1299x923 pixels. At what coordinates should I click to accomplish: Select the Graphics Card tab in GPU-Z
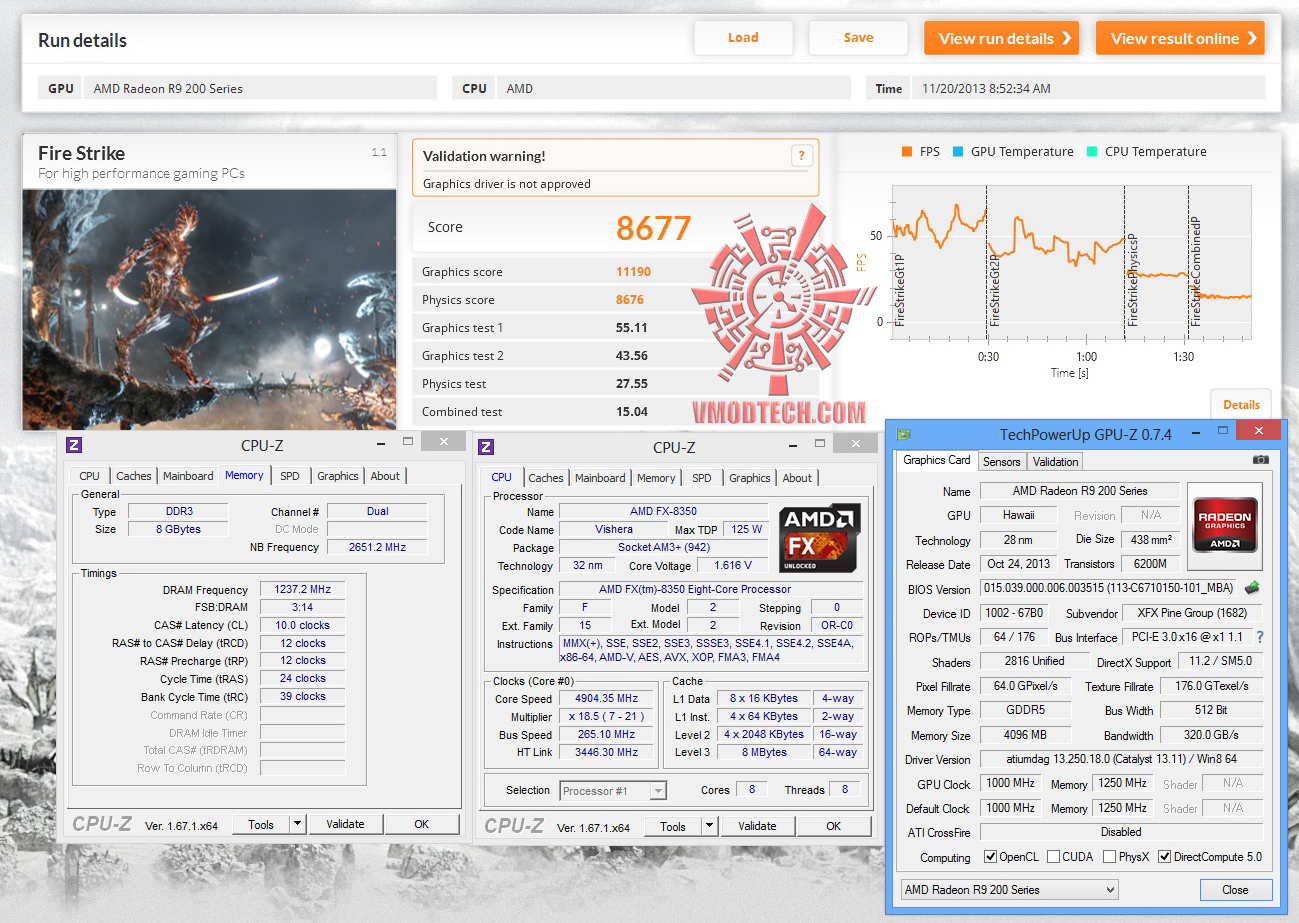(937, 460)
